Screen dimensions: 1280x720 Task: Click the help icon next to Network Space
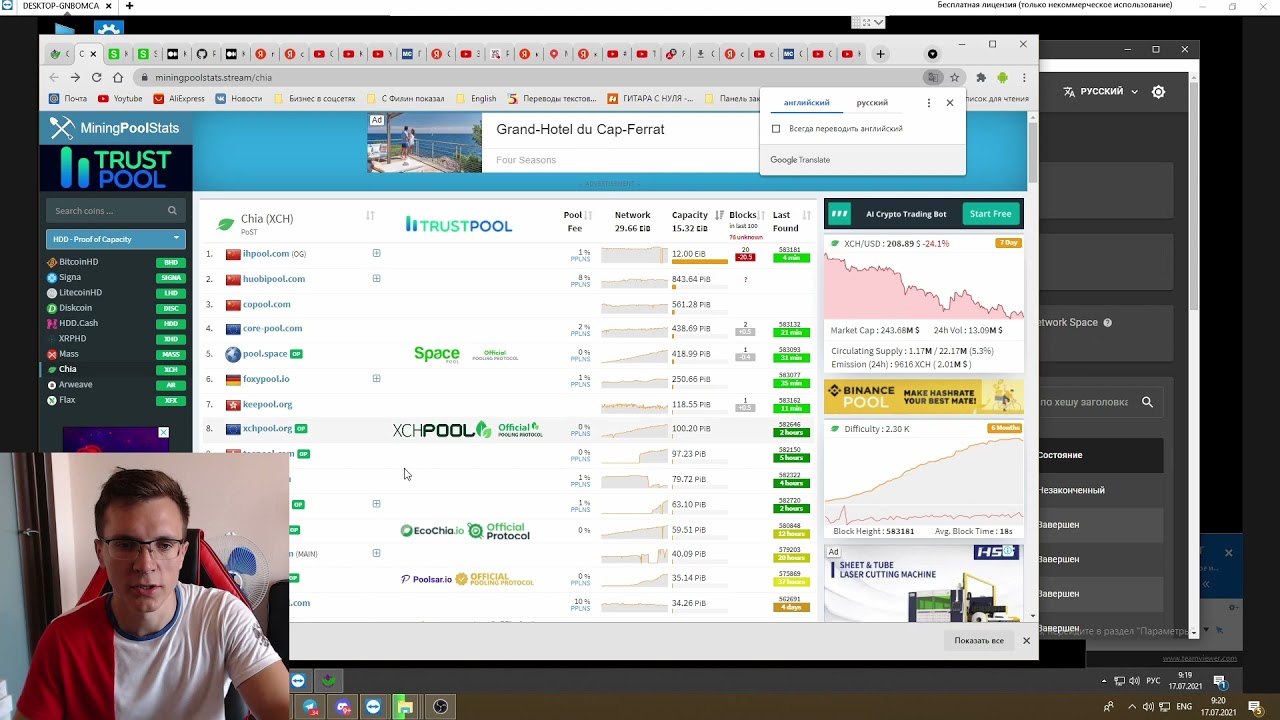1107,323
